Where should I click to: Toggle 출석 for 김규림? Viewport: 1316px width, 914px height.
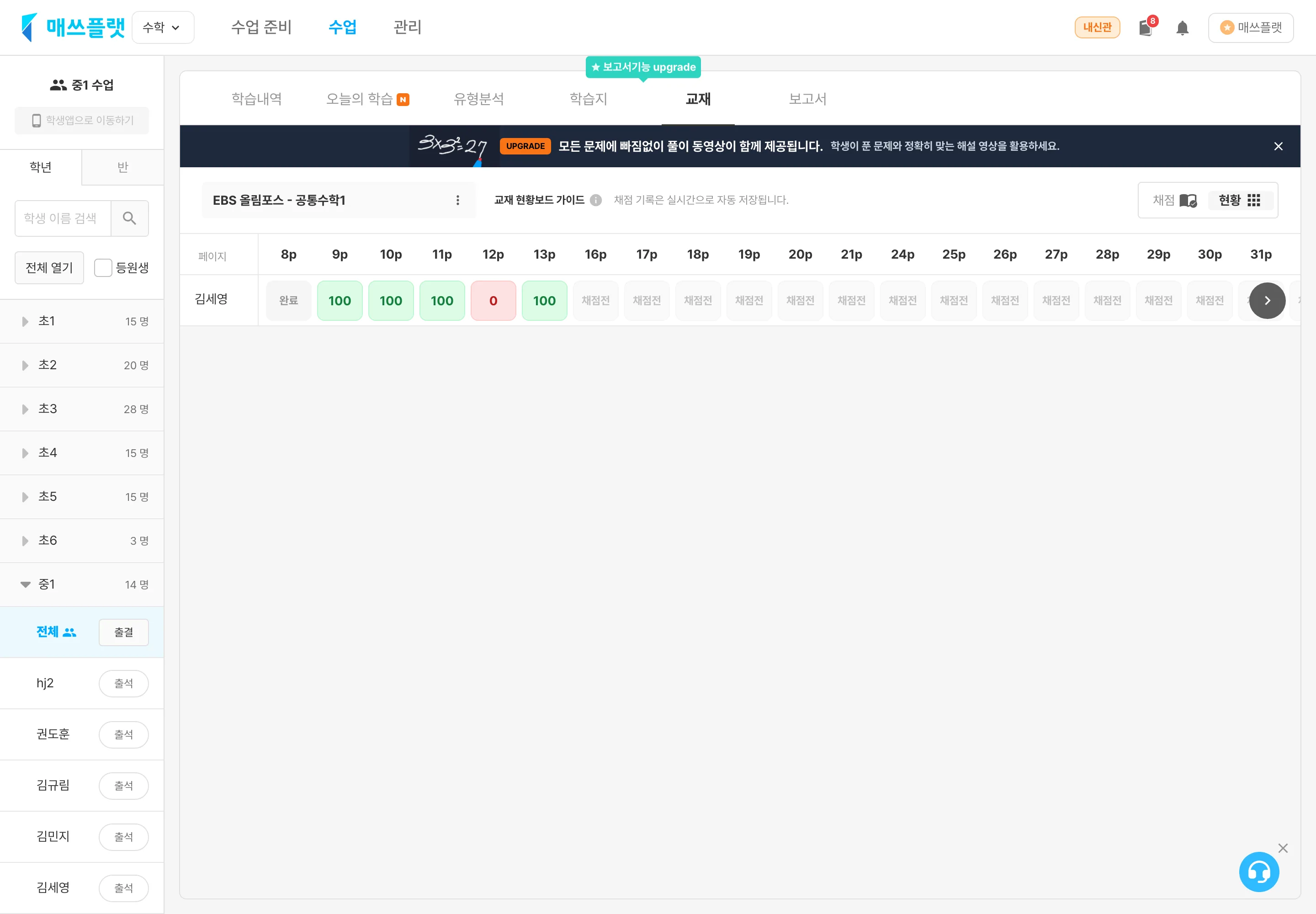click(124, 785)
